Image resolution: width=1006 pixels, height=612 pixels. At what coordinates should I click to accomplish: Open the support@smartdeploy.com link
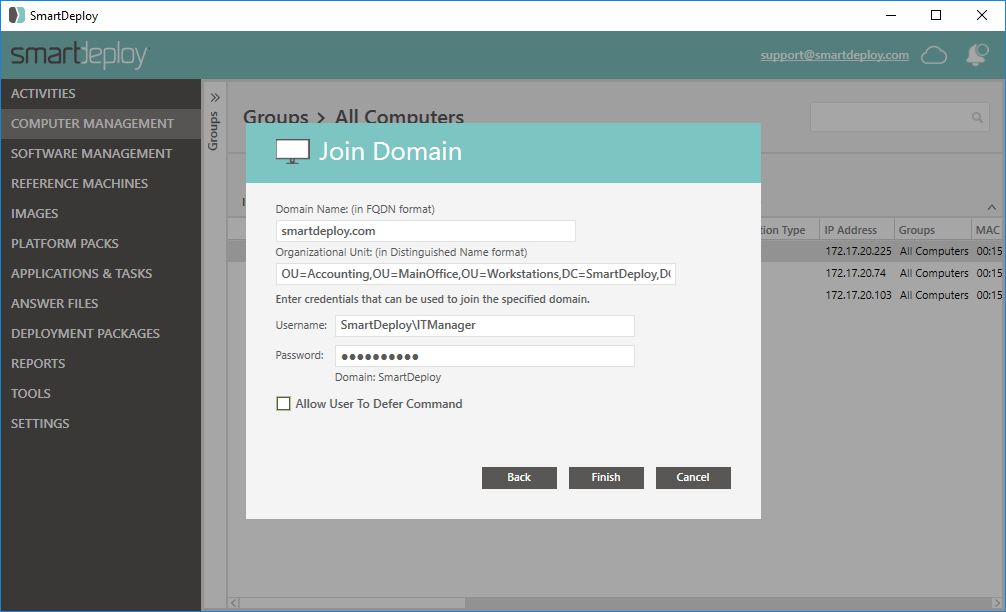(834, 56)
